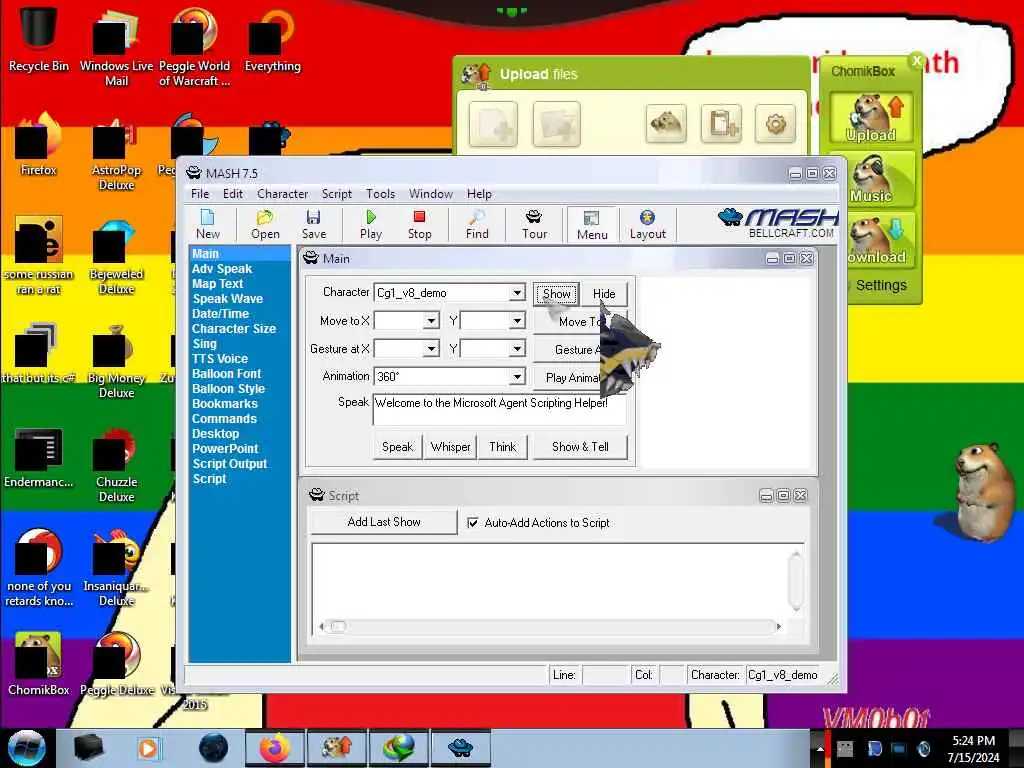Open a script with the Open toolbar icon
The width and height of the screenshot is (1024, 768).
265,225
